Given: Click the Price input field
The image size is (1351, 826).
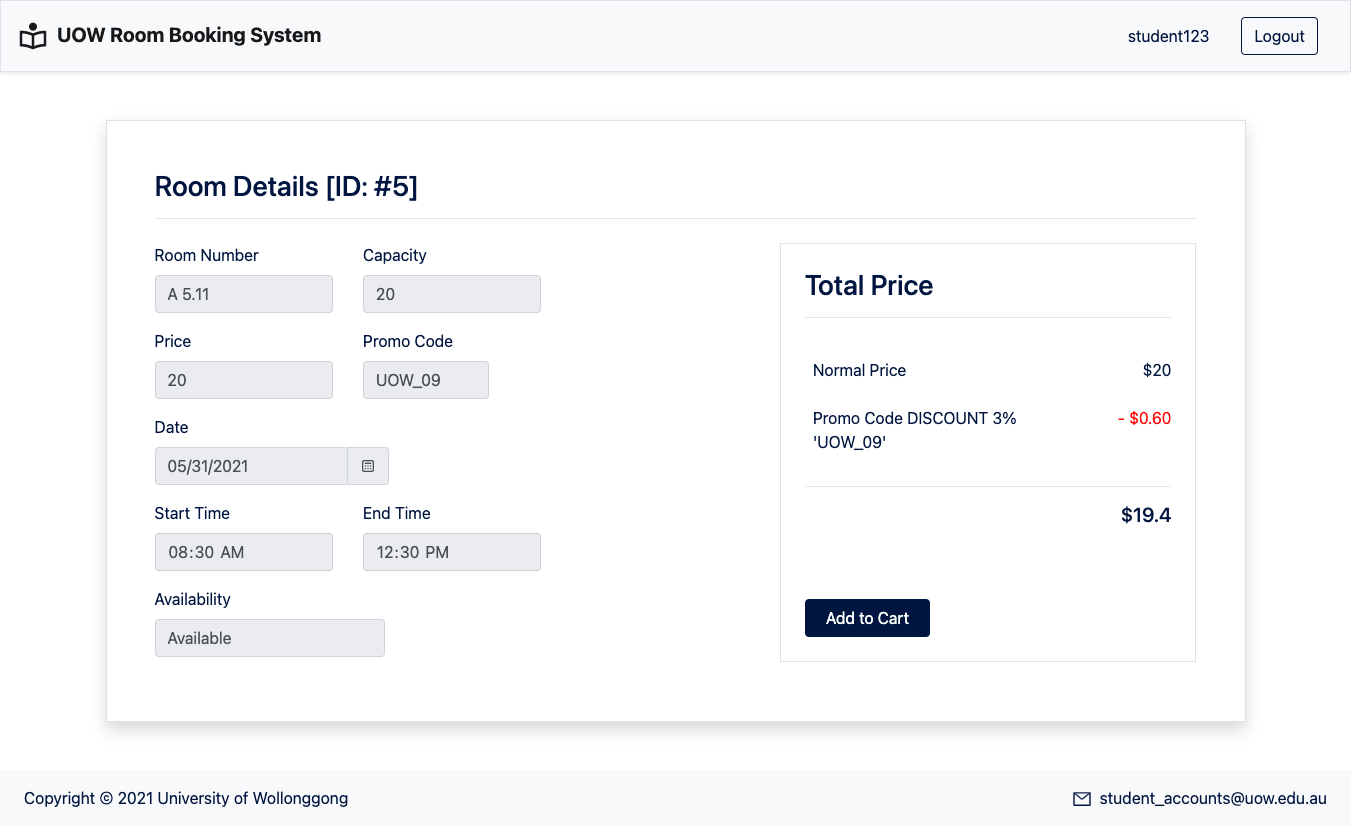Looking at the screenshot, I should [244, 380].
